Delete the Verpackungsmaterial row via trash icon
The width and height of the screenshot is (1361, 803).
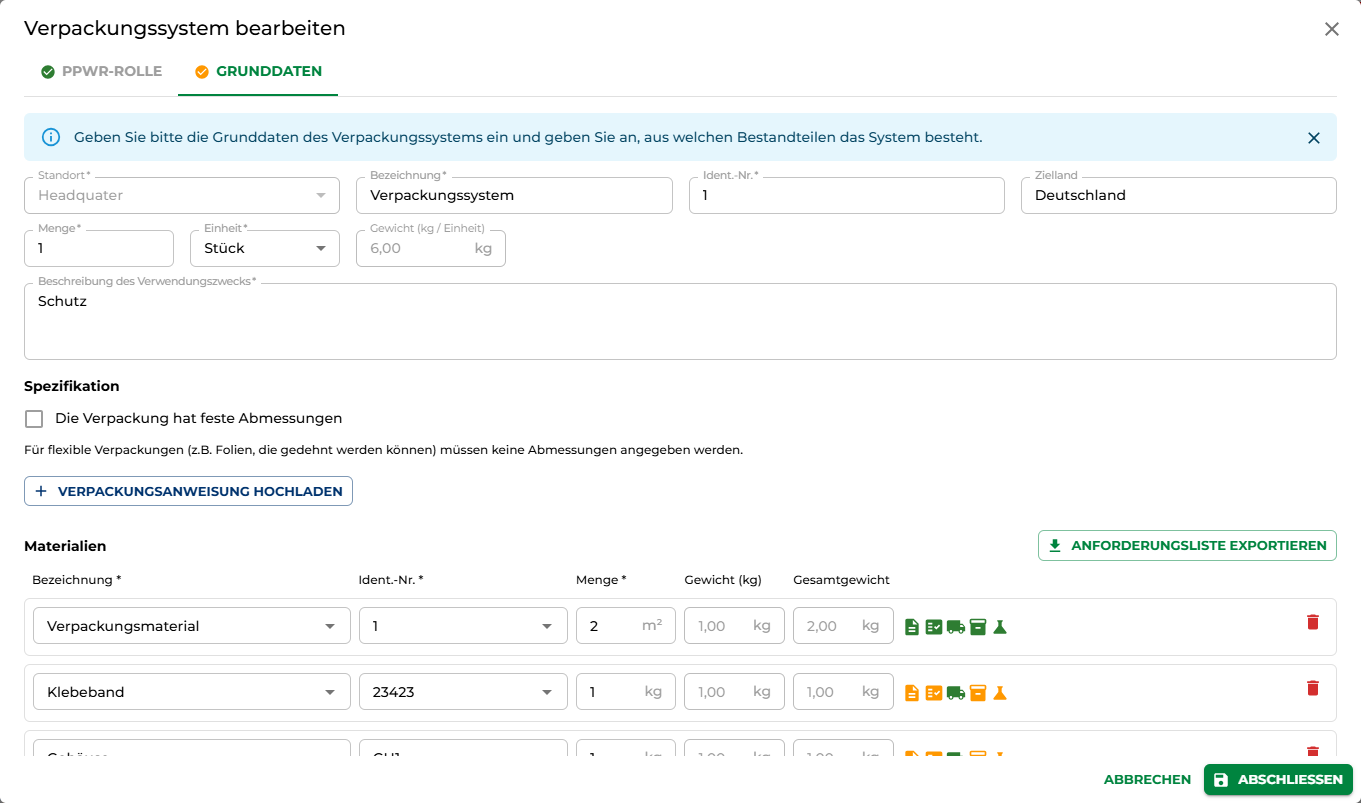[x=1313, y=622]
